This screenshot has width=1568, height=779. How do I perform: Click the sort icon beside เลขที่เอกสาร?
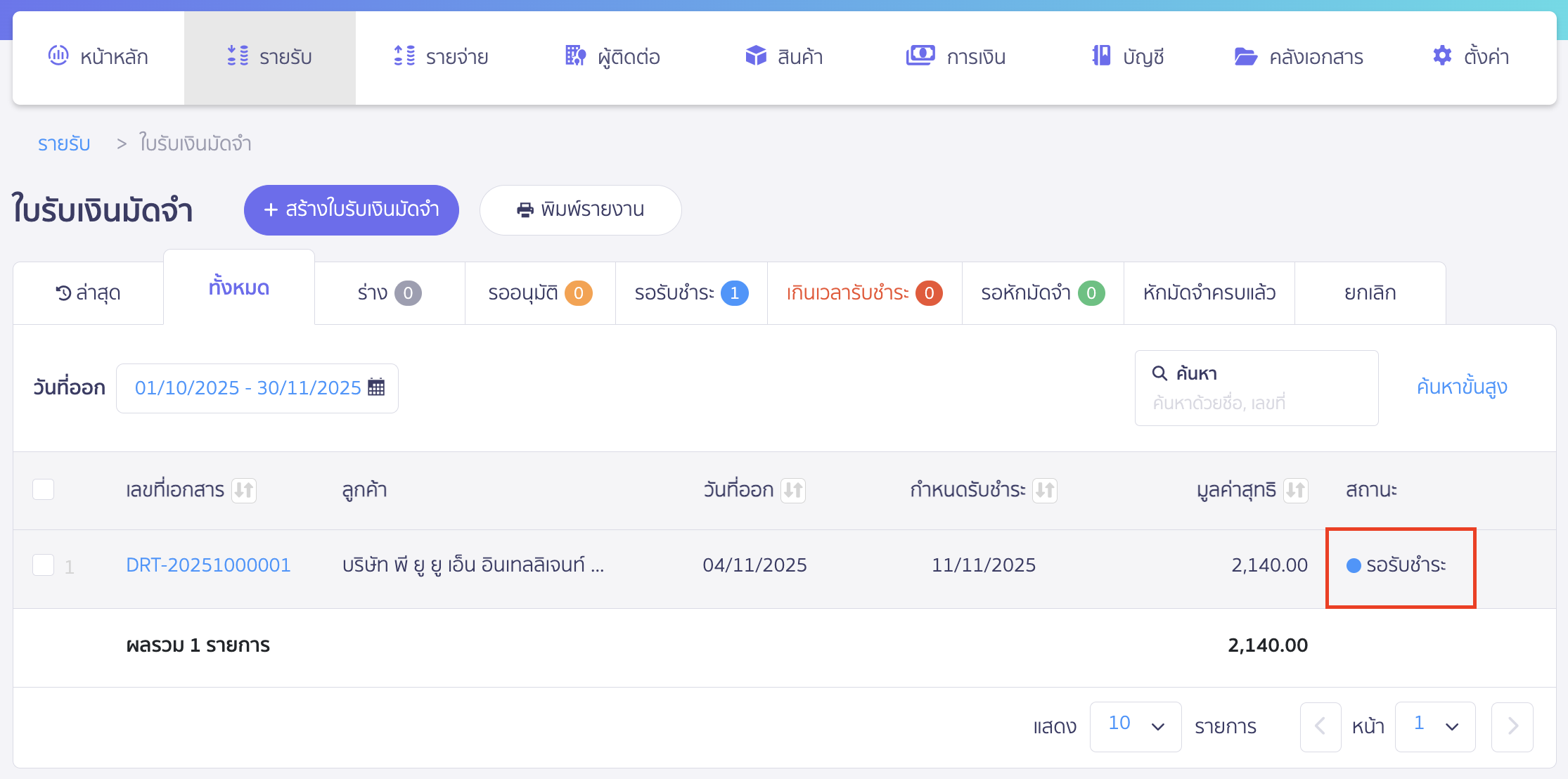click(x=244, y=490)
